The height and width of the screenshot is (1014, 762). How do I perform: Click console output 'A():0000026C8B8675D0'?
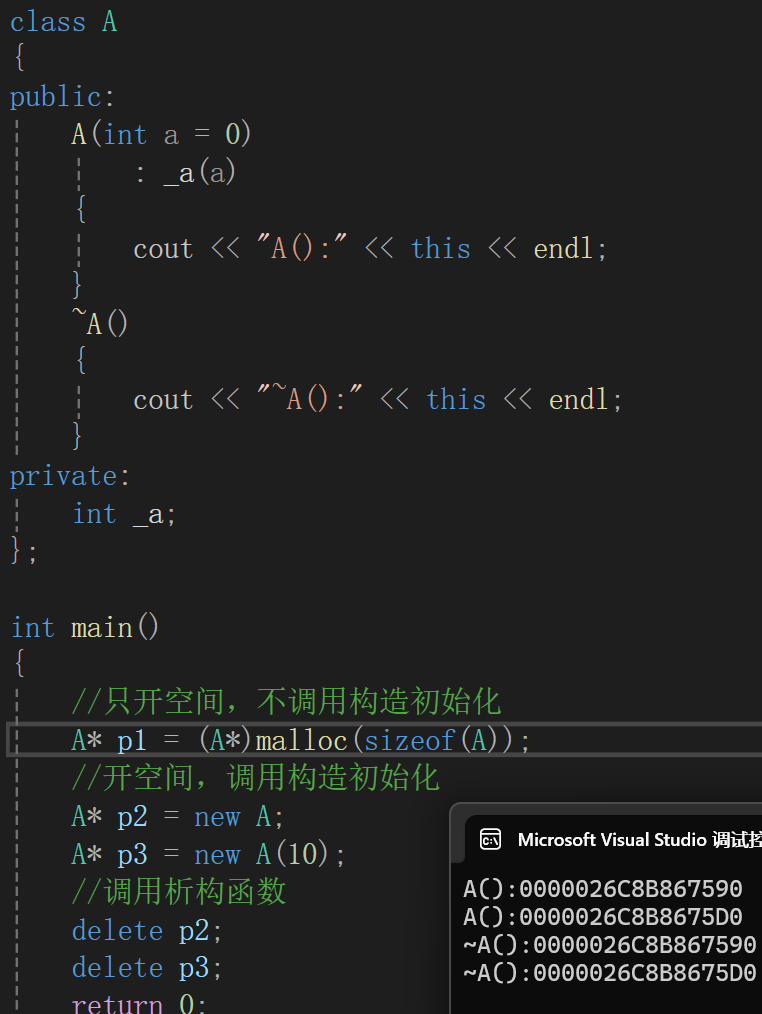(603, 916)
